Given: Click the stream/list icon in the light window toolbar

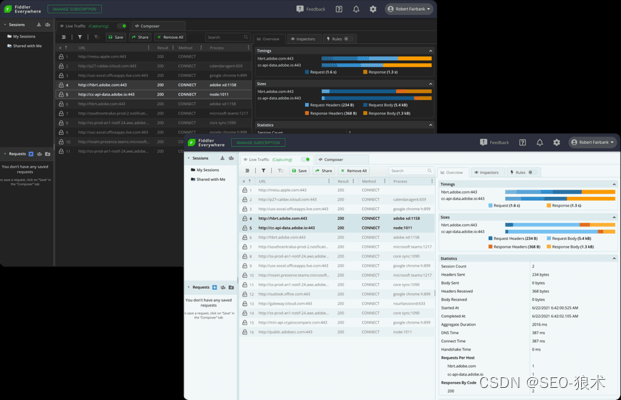Looking at the screenshot, I should point(247,171).
